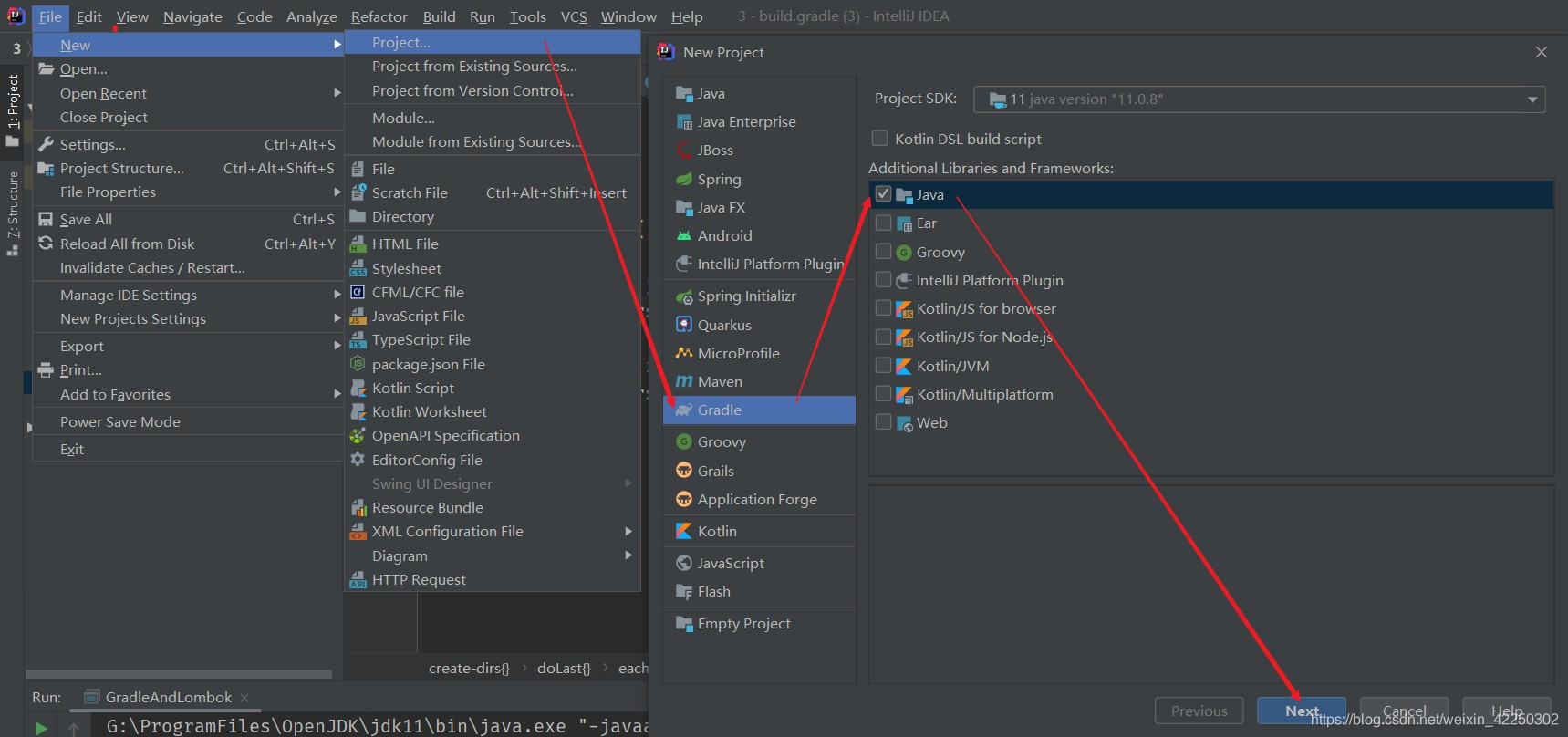Image resolution: width=1568 pixels, height=737 pixels.
Task: Click the HTML File icon in New submenu
Action: click(358, 244)
